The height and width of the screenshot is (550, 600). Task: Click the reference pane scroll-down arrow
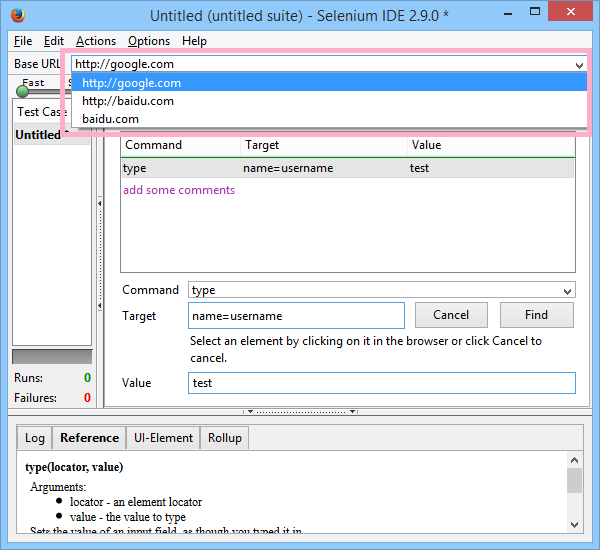(x=574, y=524)
